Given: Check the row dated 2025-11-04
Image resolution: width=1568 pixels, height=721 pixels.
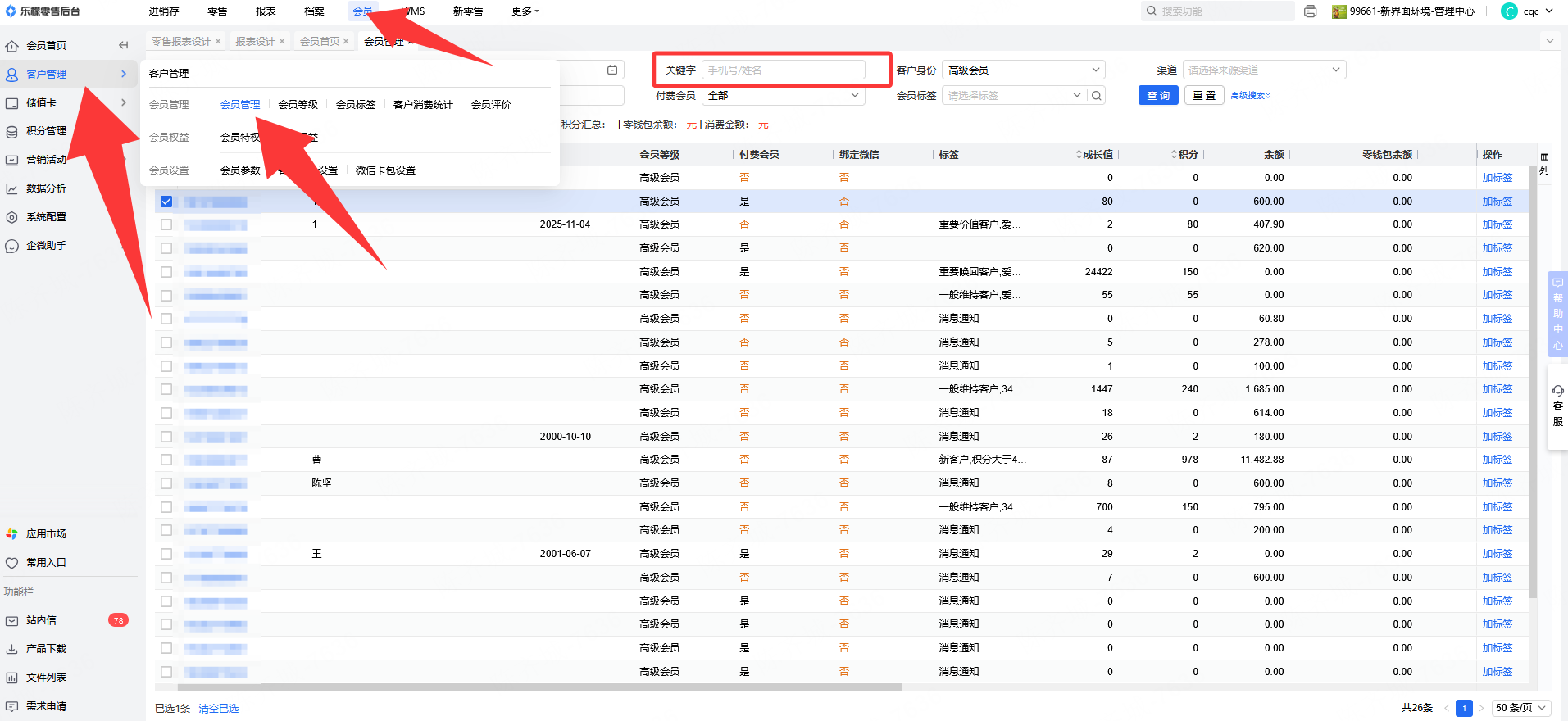Looking at the screenshot, I should 166,224.
